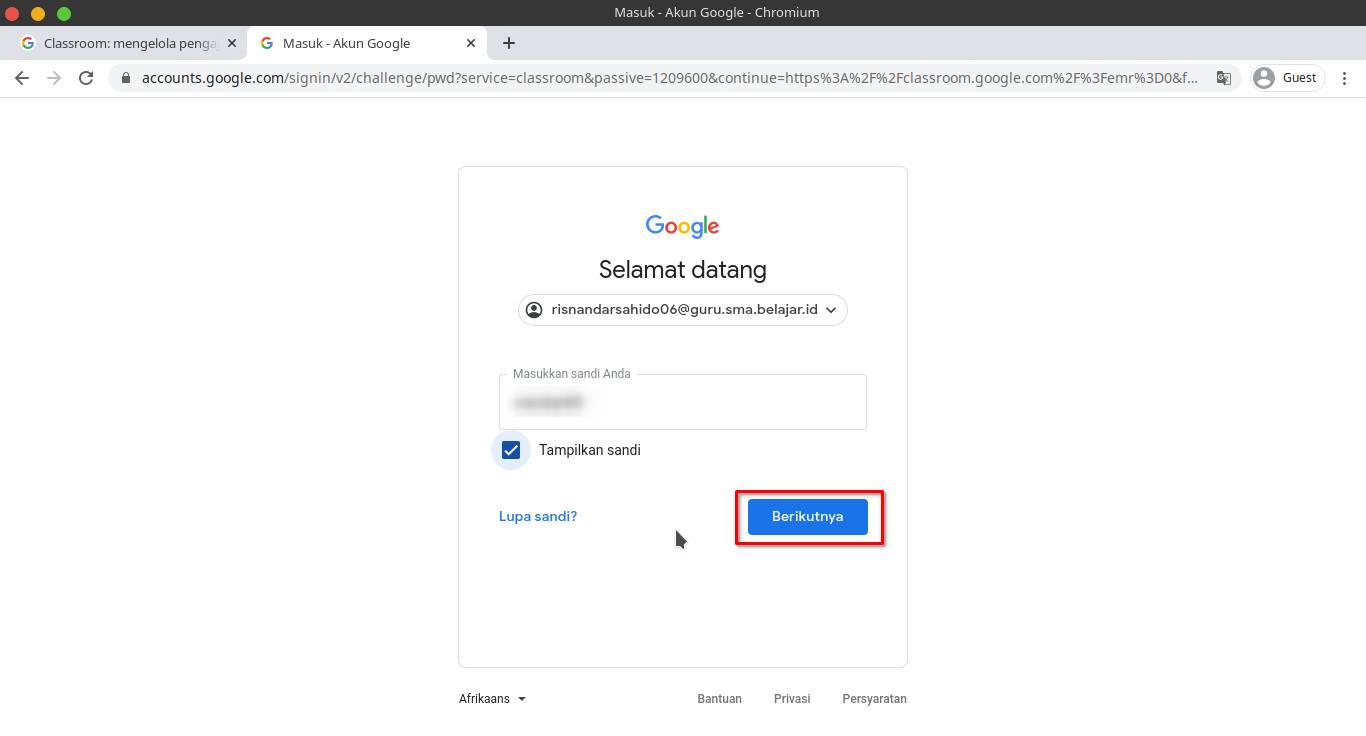
Task: Click the Berikutnya button
Action: [x=808, y=517]
